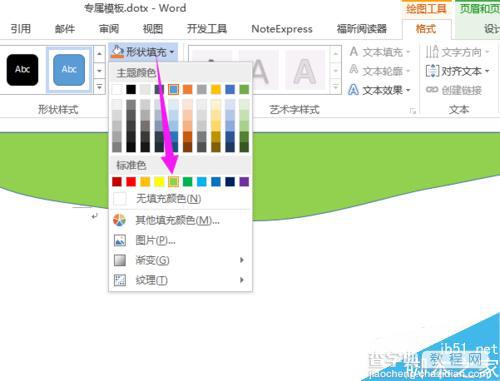Click the gradient square icon
Screen dimensions: 500x381
pos(120,260)
